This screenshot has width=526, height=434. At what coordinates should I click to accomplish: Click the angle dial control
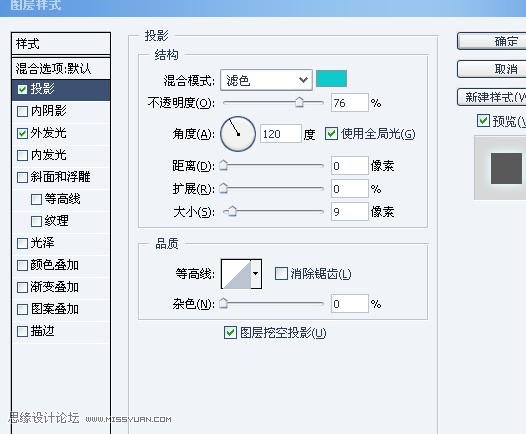coord(238,134)
